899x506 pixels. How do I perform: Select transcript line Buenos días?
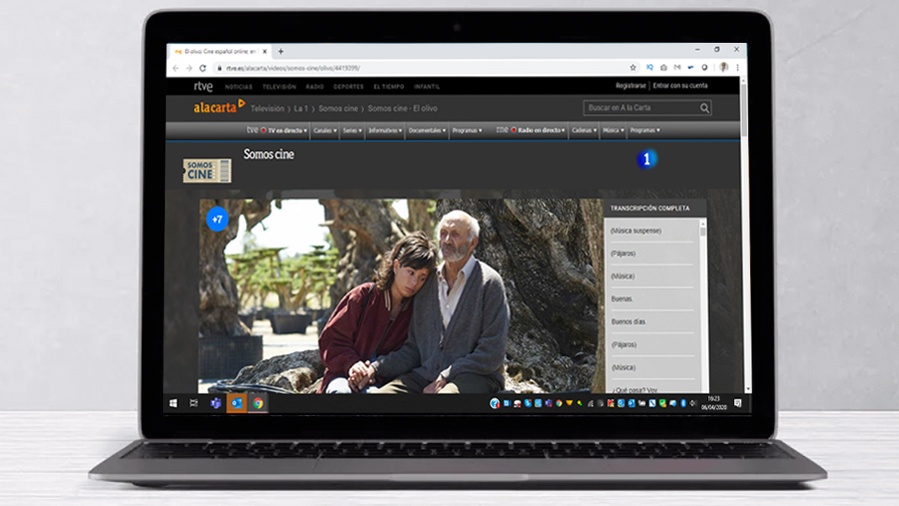tap(628, 322)
